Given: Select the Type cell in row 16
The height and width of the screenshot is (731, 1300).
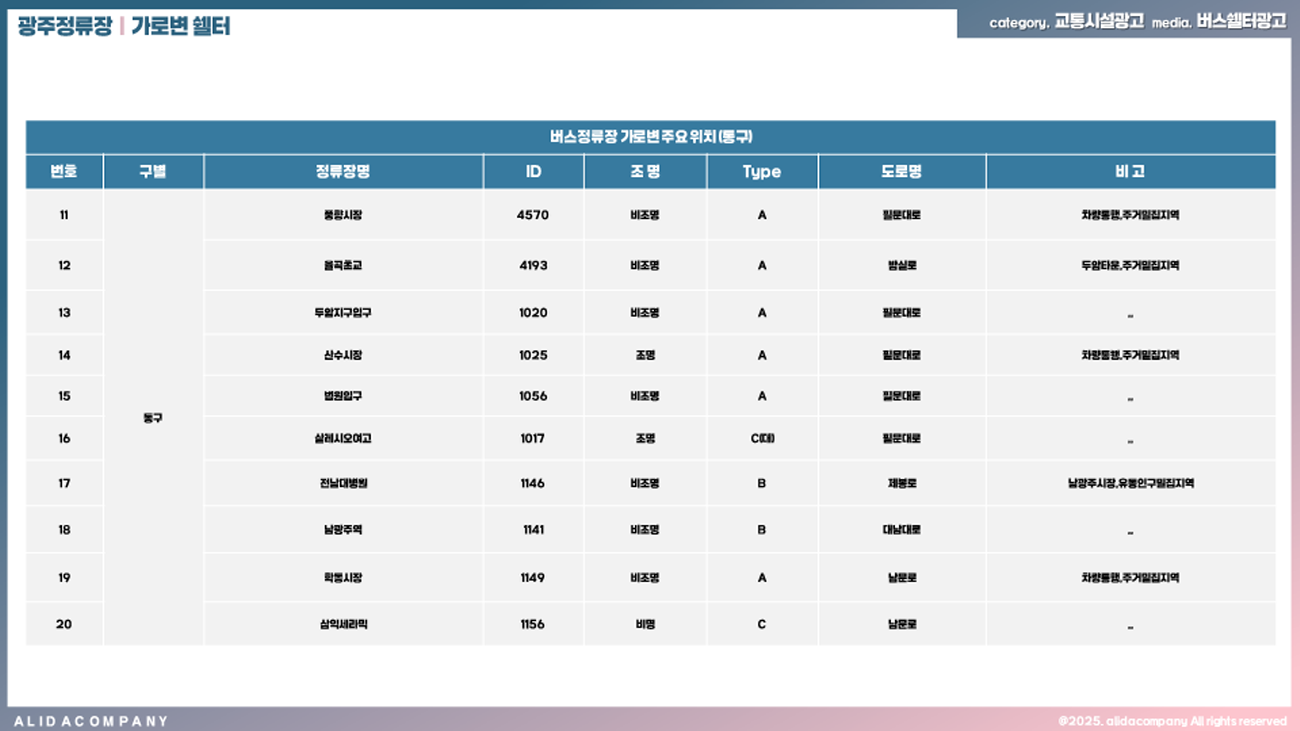Looking at the screenshot, I should pos(761,438).
